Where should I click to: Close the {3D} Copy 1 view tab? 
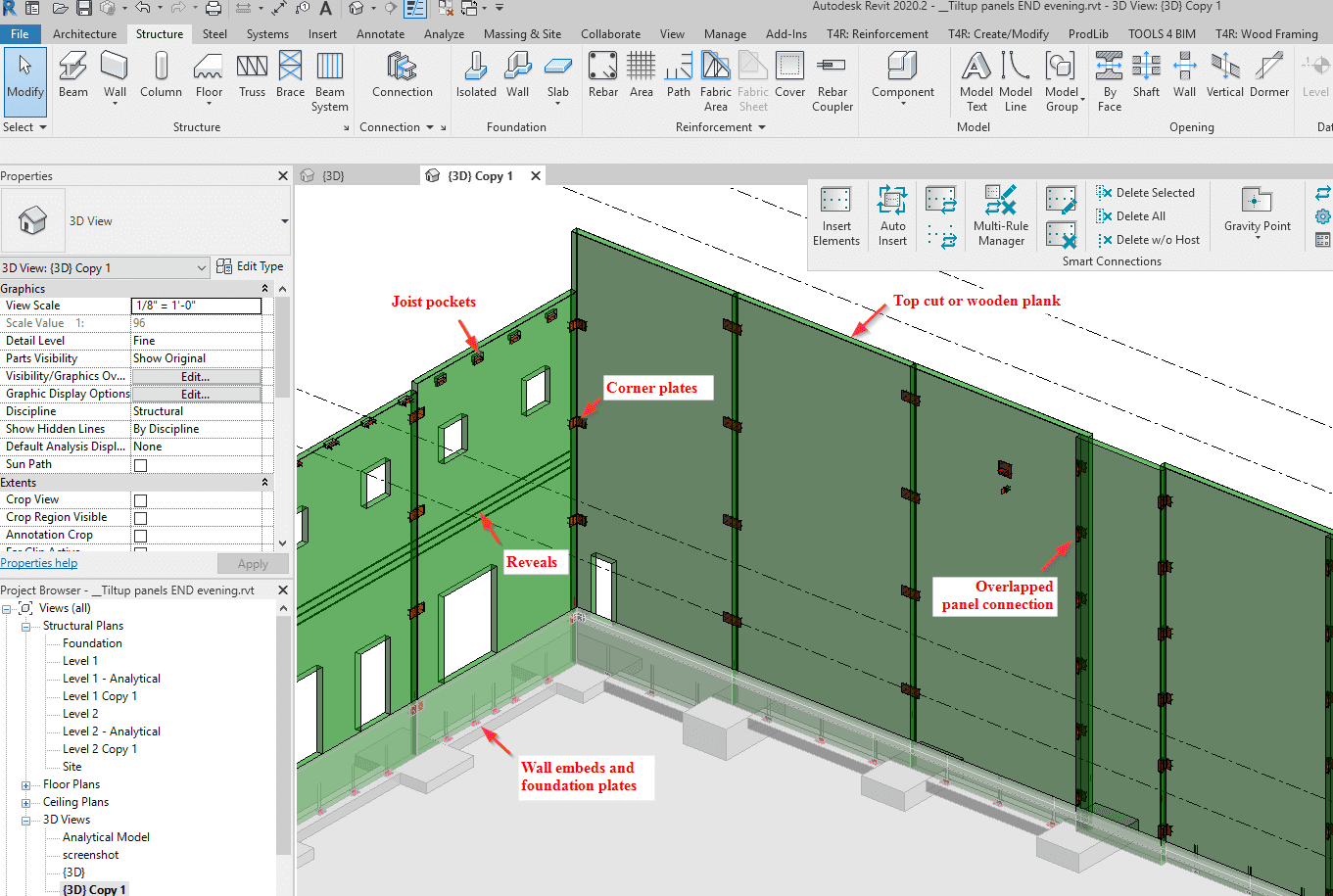(535, 176)
